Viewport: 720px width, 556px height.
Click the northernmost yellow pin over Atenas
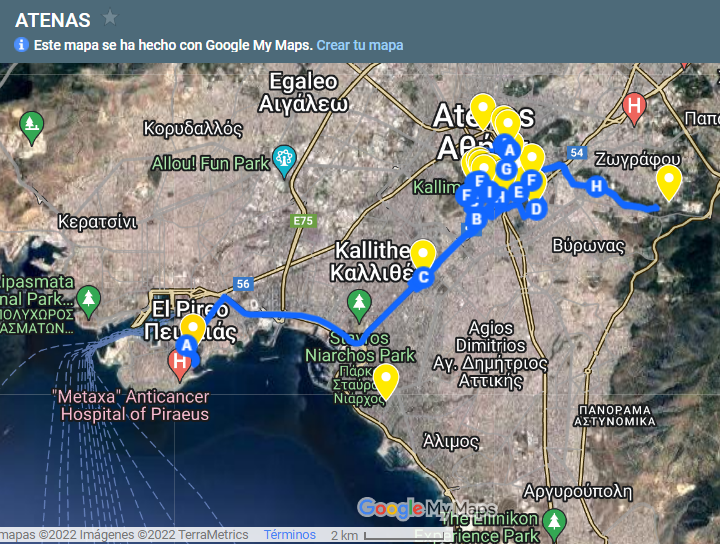[x=483, y=111]
